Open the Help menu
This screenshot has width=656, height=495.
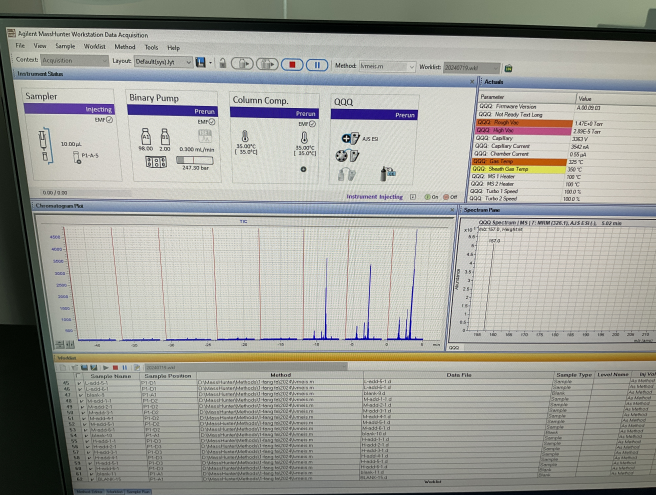(173, 48)
